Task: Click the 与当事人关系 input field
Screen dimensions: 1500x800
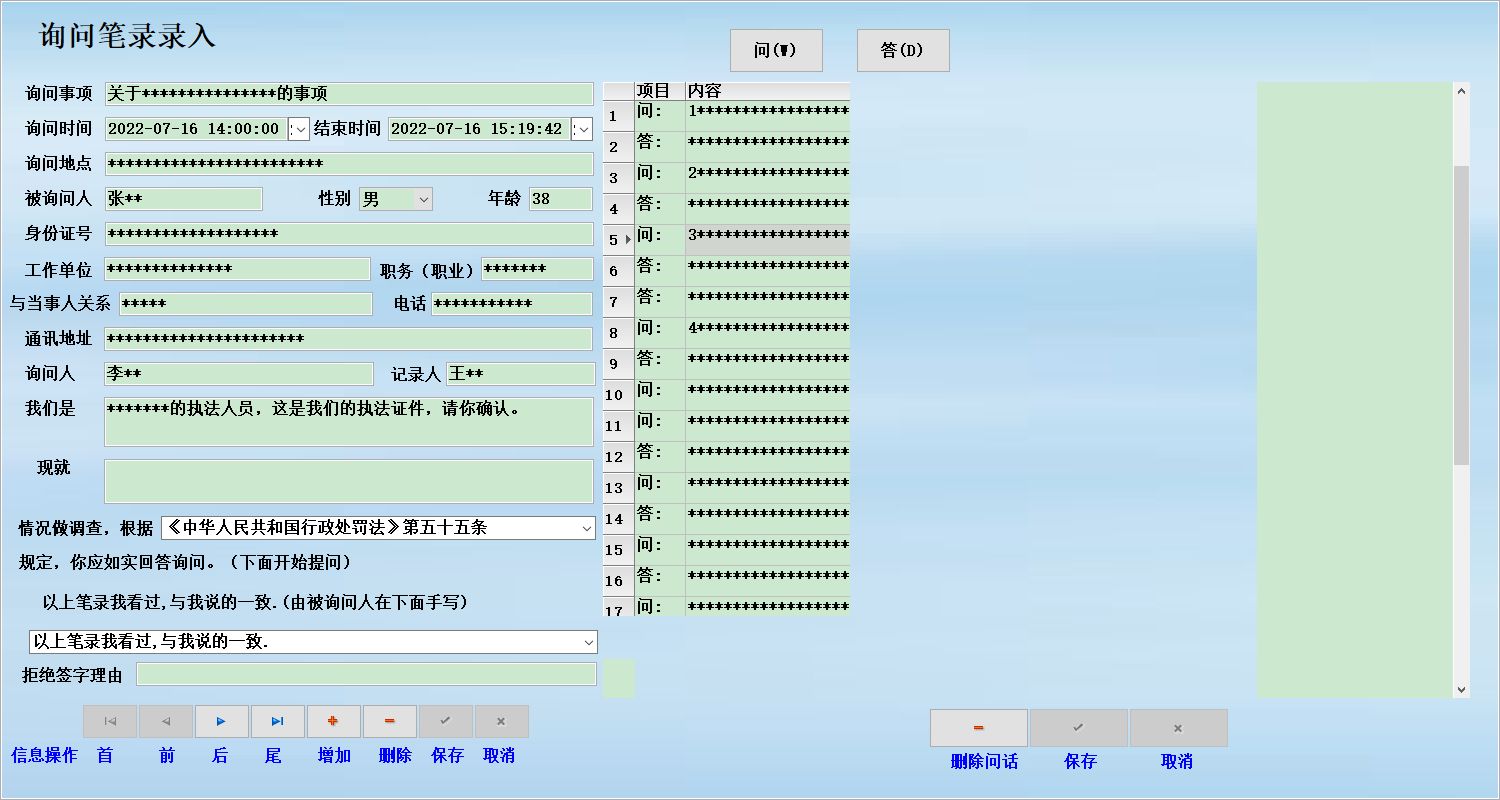Action: (x=245, y=304)
